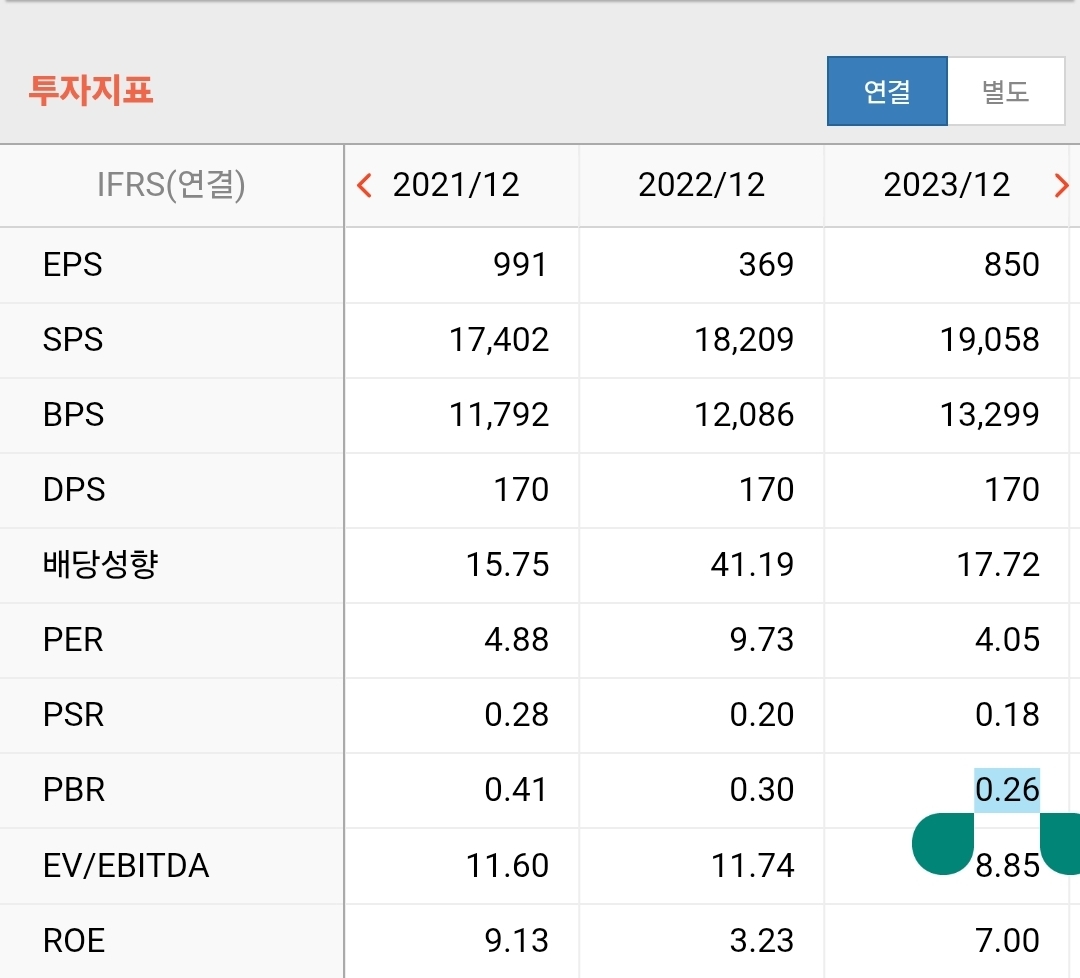
Task: Select the EV/EBITDA row label
Action: click(126, 866)
